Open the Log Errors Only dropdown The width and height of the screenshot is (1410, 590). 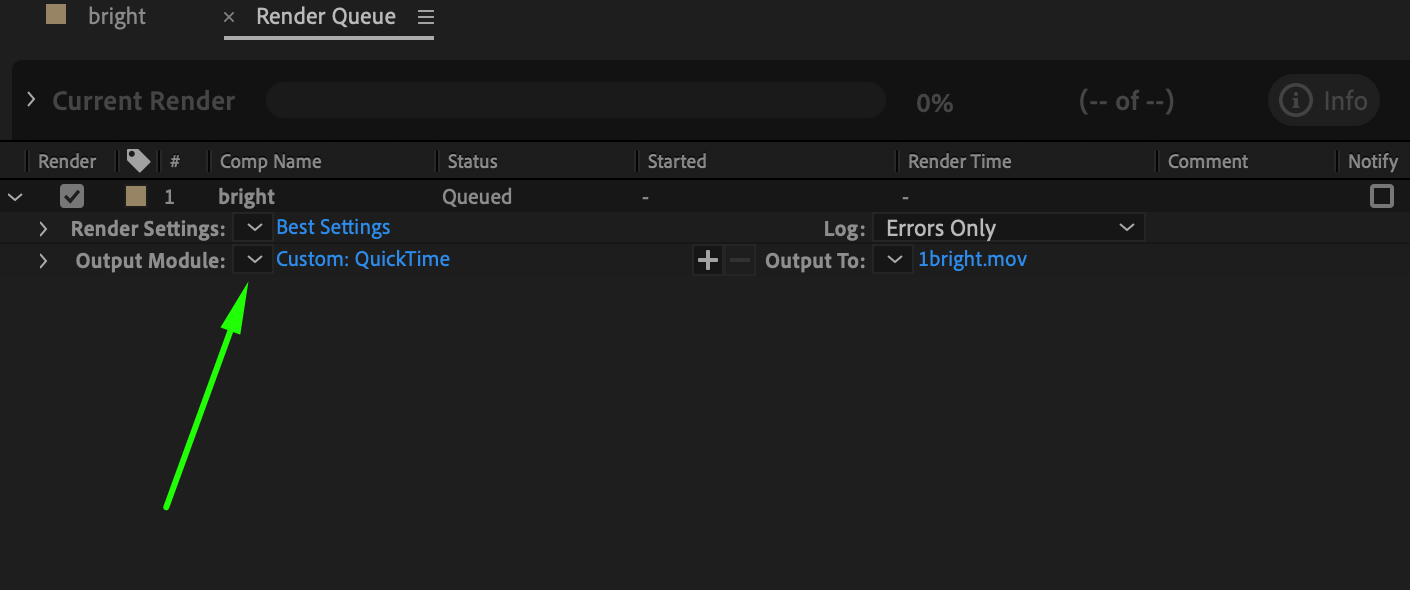1008,228
